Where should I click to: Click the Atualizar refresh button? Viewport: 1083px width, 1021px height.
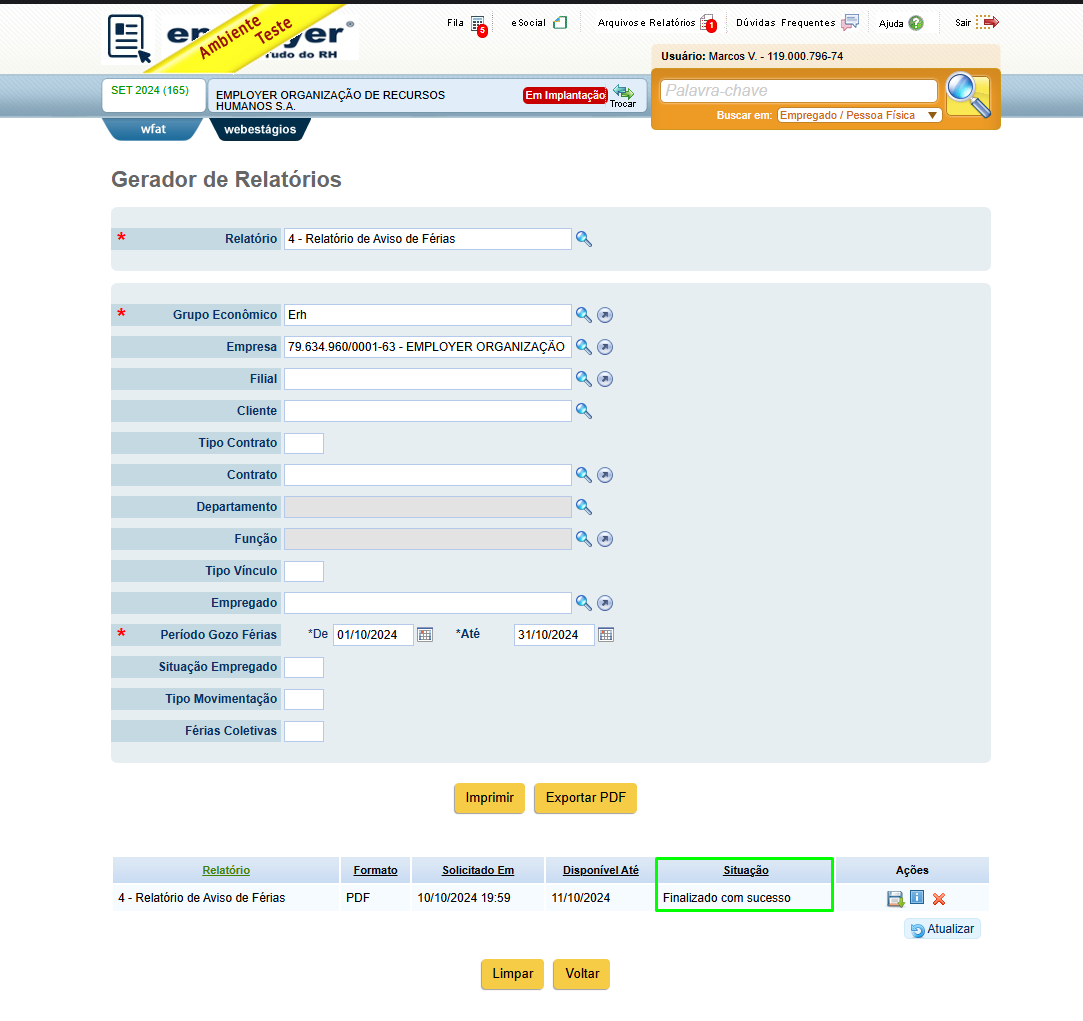coord(942,929)
